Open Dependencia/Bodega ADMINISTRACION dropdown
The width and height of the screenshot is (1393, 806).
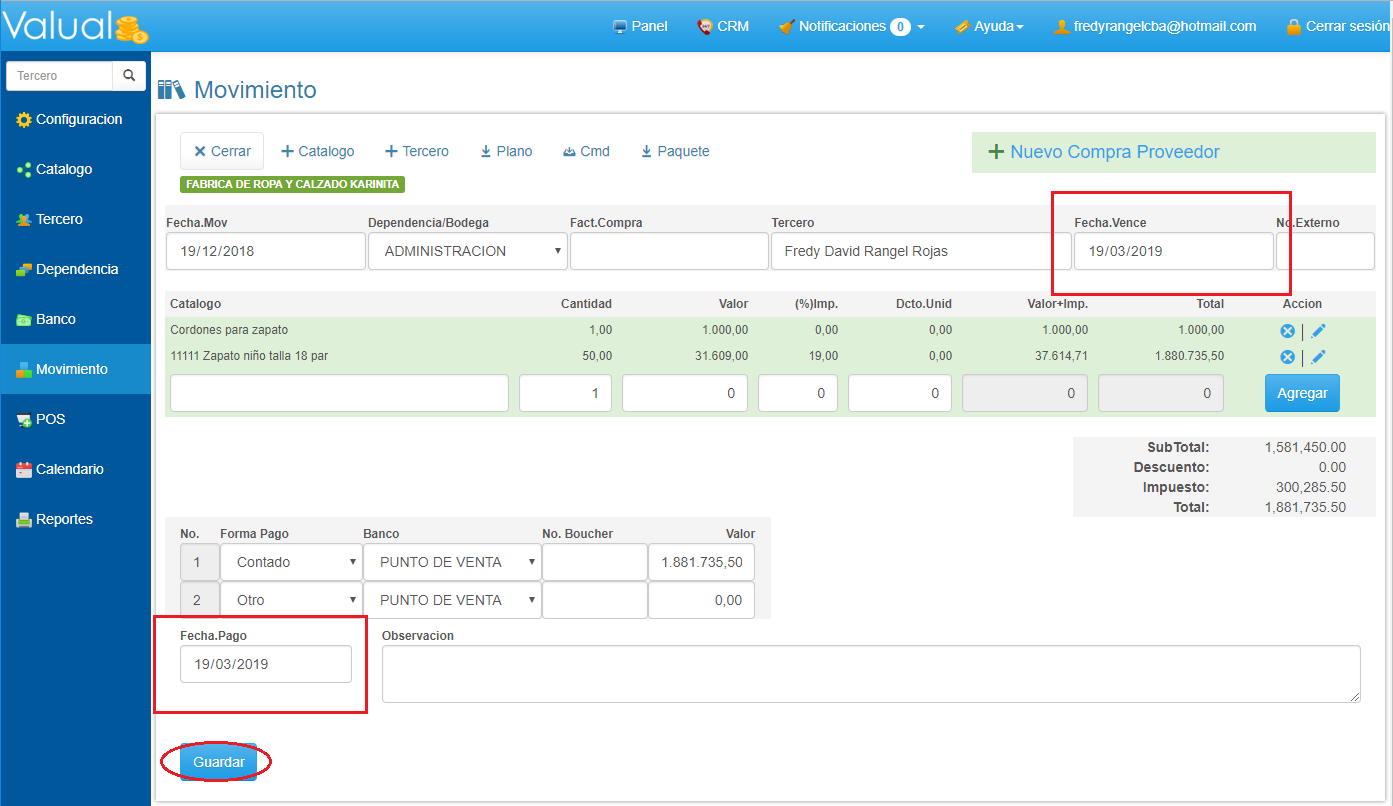click(x=467, y=252)
